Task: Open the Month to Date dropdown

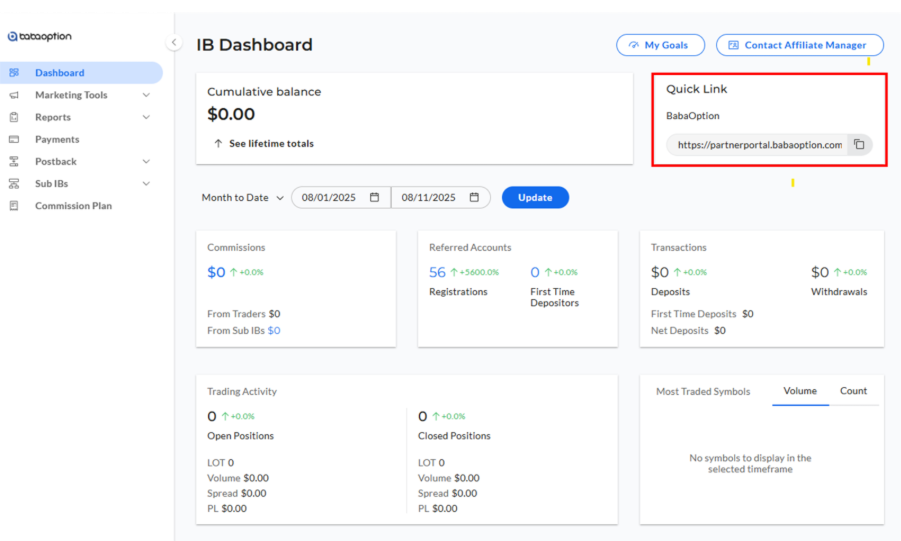Action: point(243,198)
